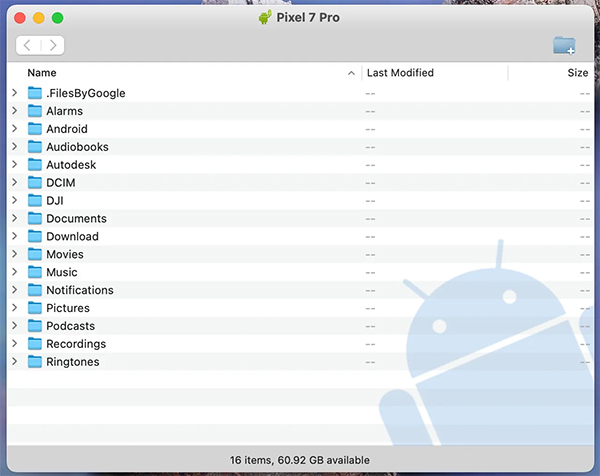The image size is (600, 476).
Task: Go forward with the right arrow button
Action: [x=53, y=45]
